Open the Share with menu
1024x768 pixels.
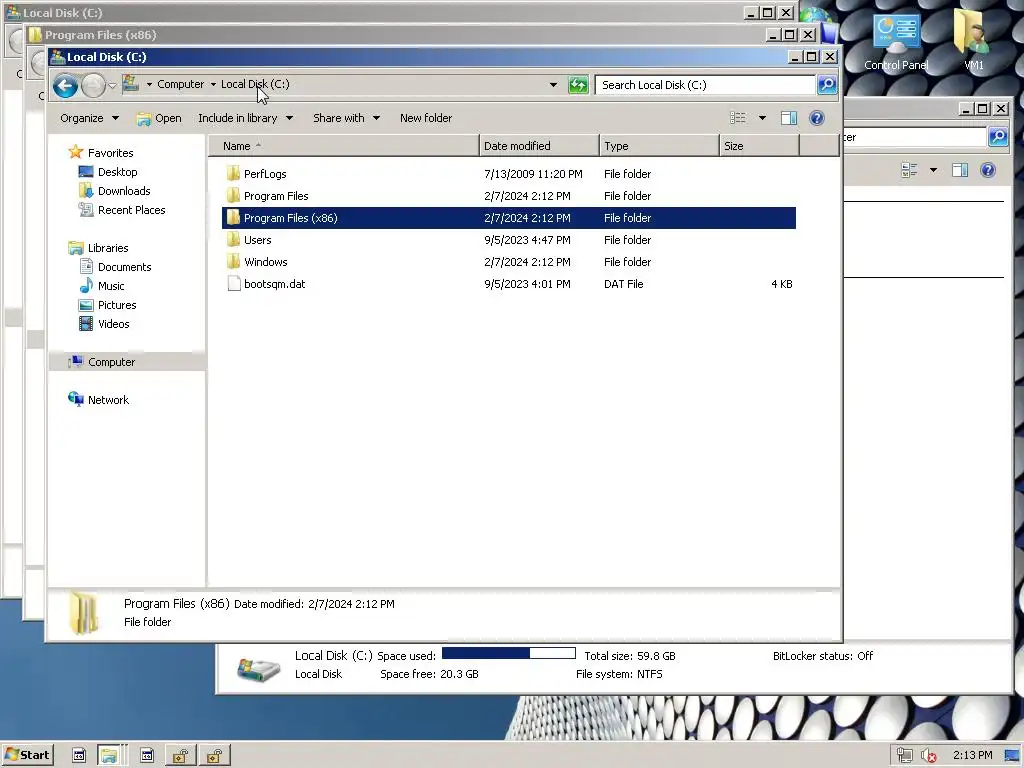tap(346, 118)
